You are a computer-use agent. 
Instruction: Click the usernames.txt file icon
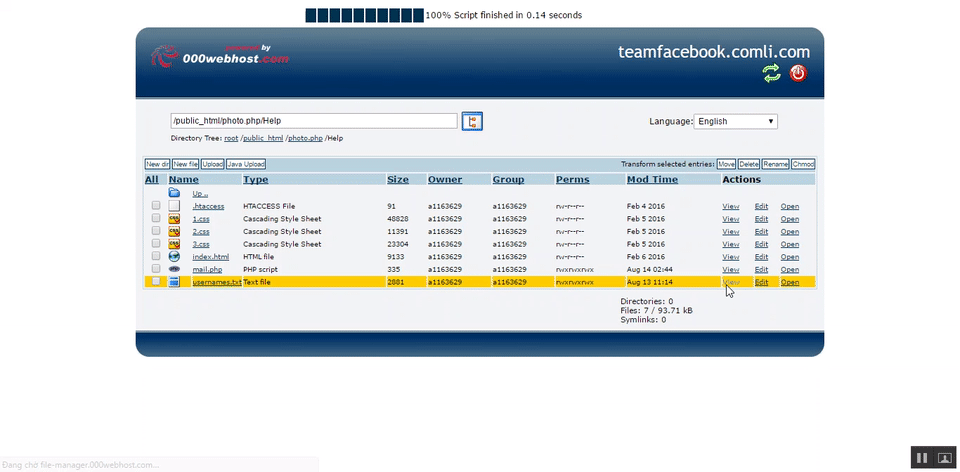[x=174, y=282]
